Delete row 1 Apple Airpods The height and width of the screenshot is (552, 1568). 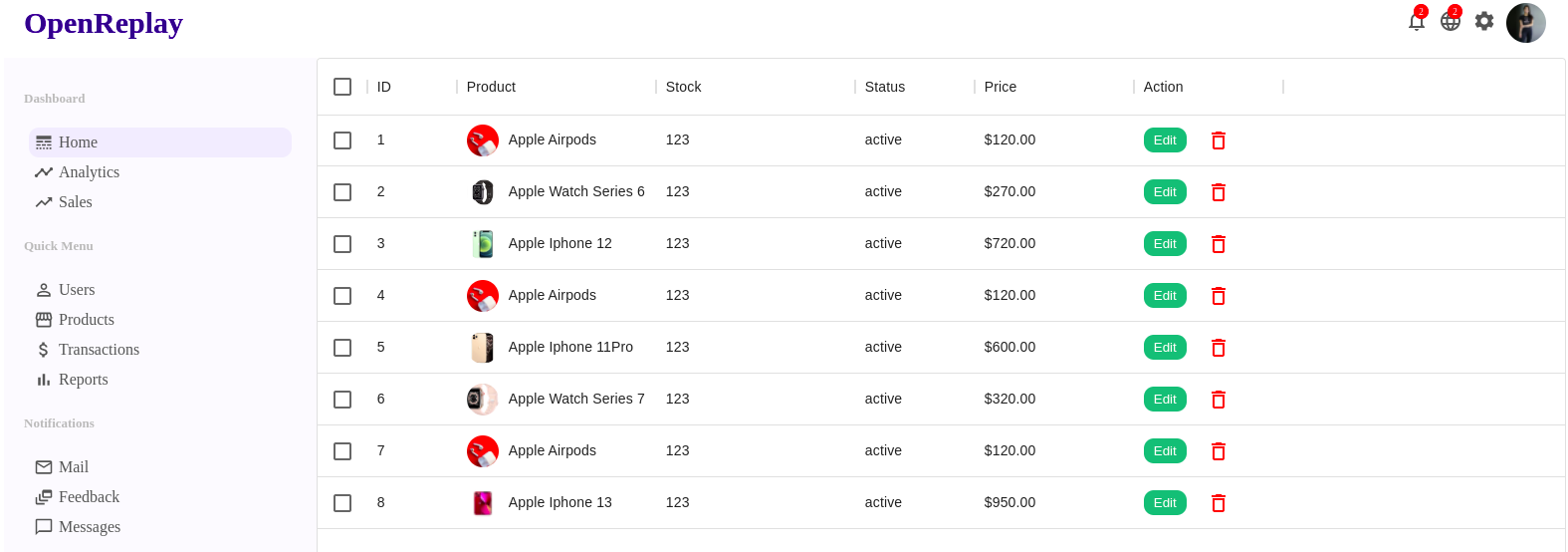(x=1218, y=140)
